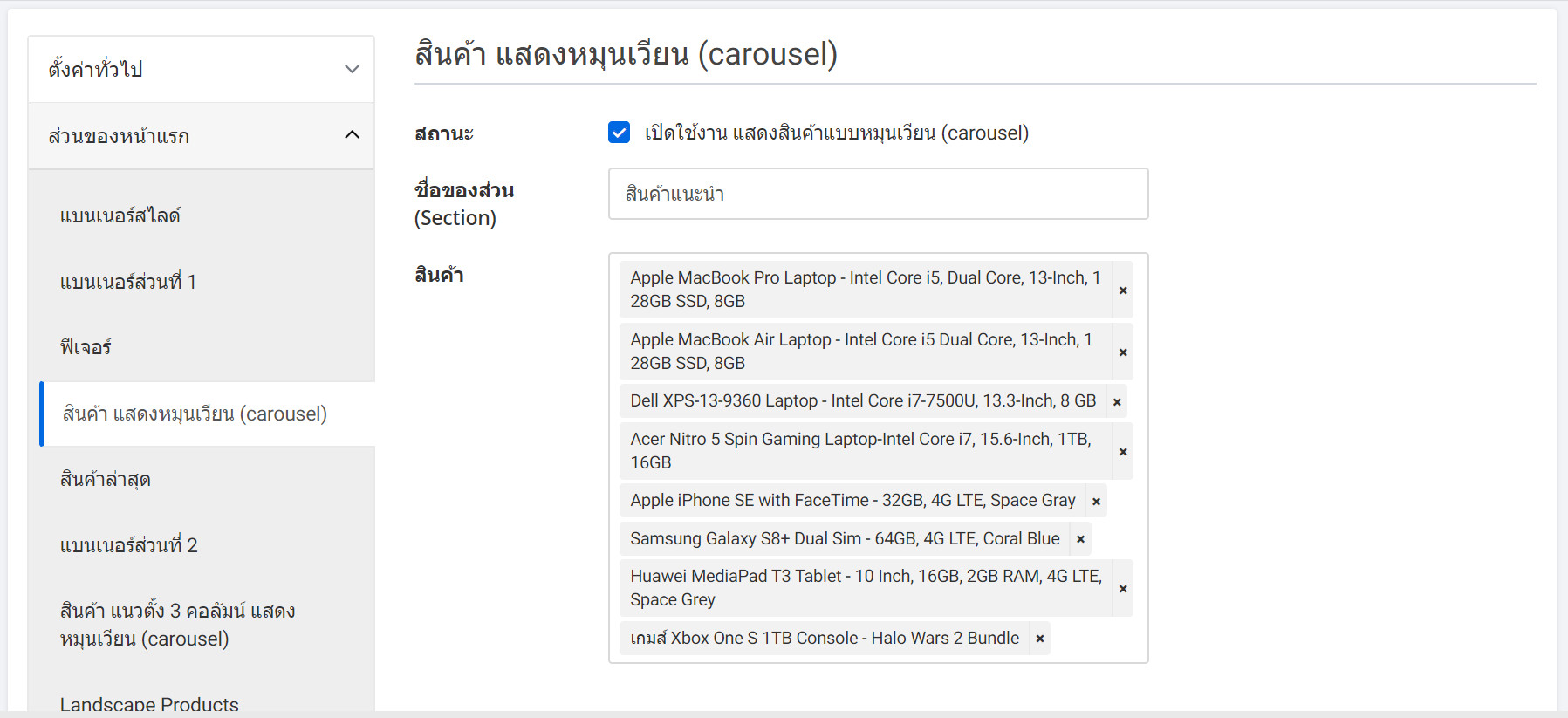This screenshot has width=1568, height=718.
Task: Click the Samsung Galaxy S8+ tag text
Action: (x=845, y=539)
